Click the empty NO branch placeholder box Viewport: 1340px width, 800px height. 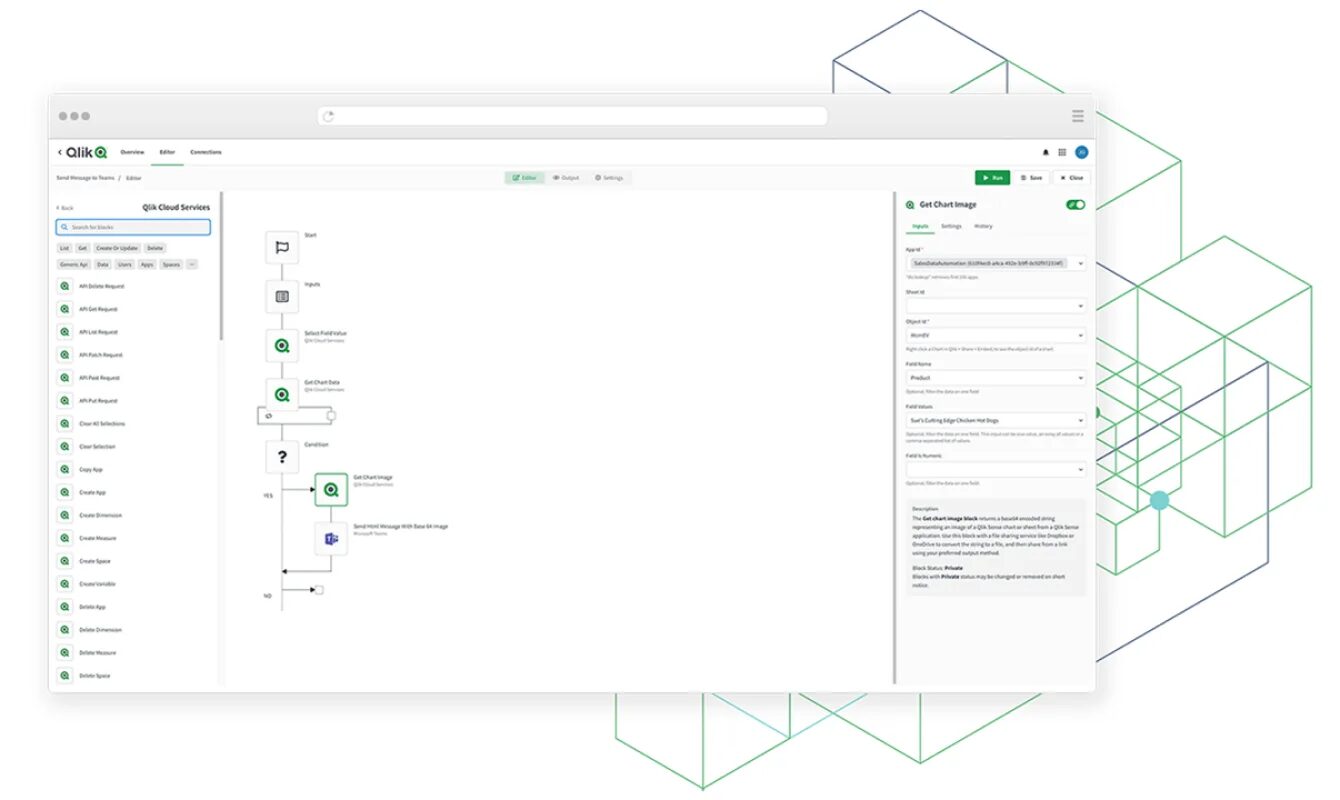click(318, 590)
